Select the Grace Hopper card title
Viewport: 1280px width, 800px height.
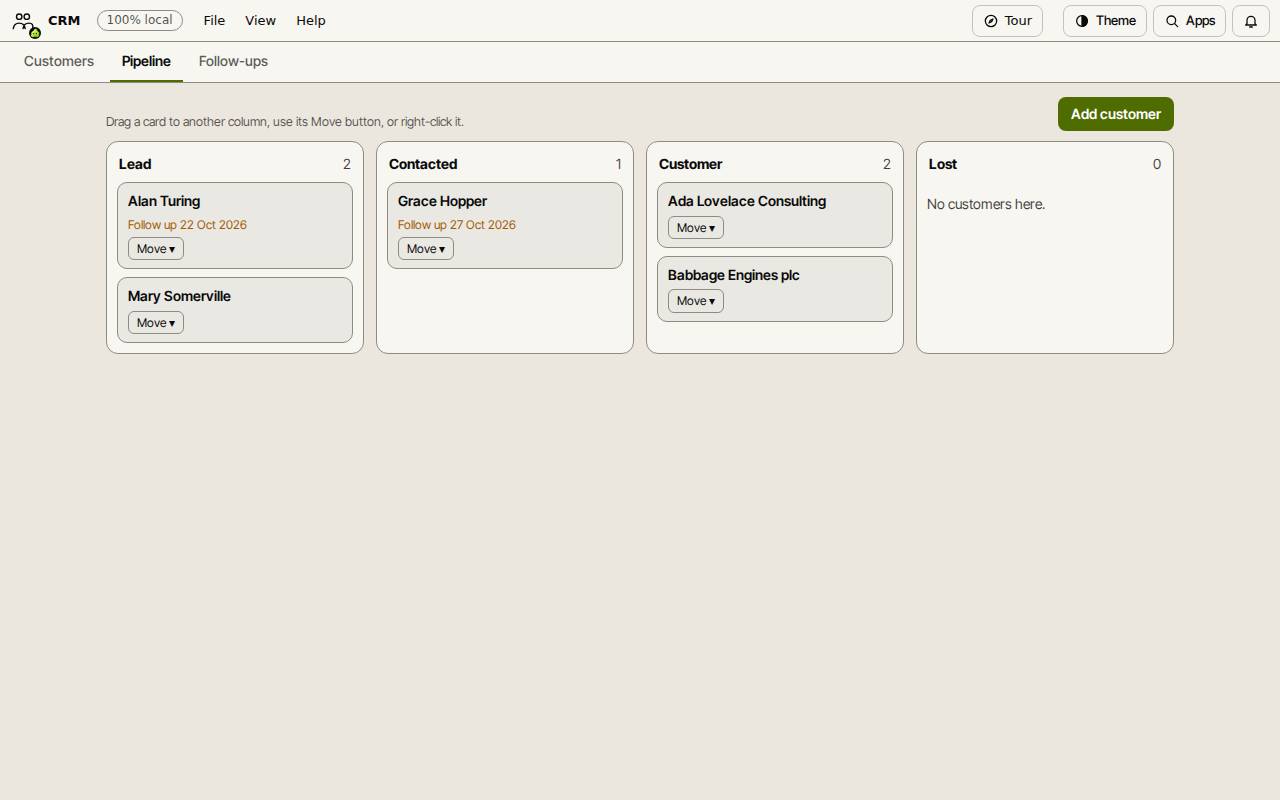point(442,201)
